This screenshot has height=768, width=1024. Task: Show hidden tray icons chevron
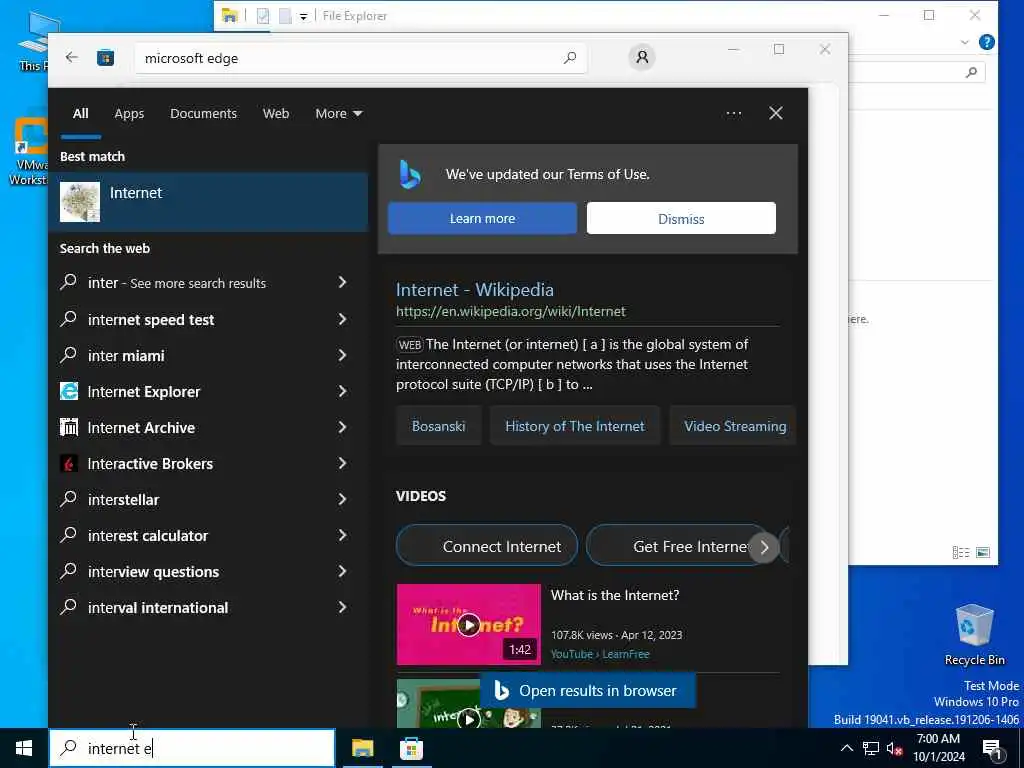click(846, 748)
